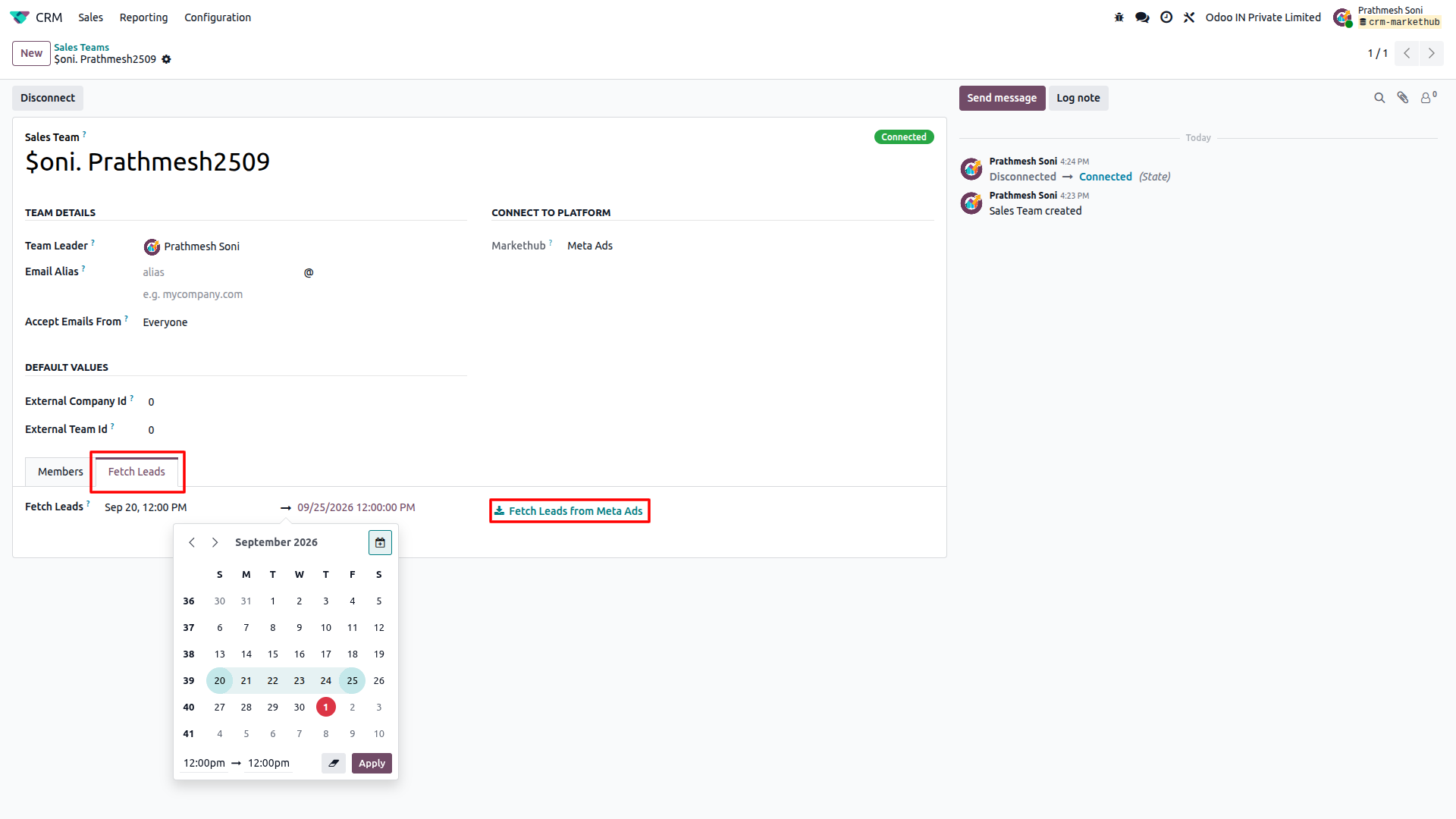This screenshot has height=819, width=1456.
Task: Apply the selected date range
Action: 372,763
